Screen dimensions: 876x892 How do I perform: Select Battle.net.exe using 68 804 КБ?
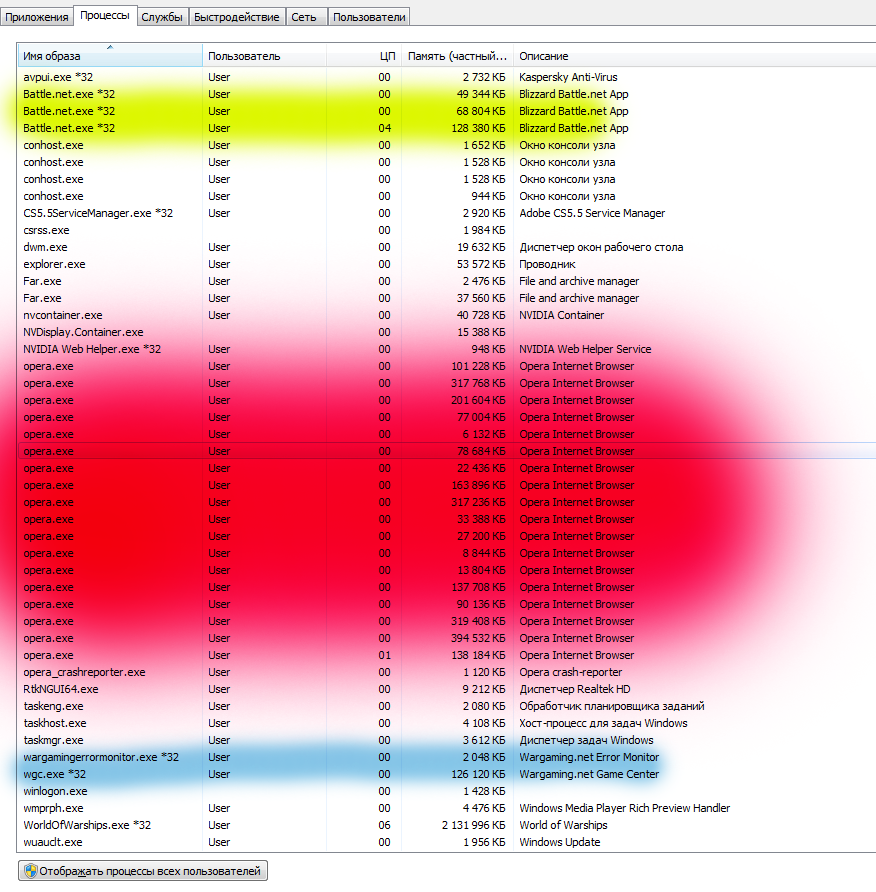pyautogui.click(x=447, y=112)
